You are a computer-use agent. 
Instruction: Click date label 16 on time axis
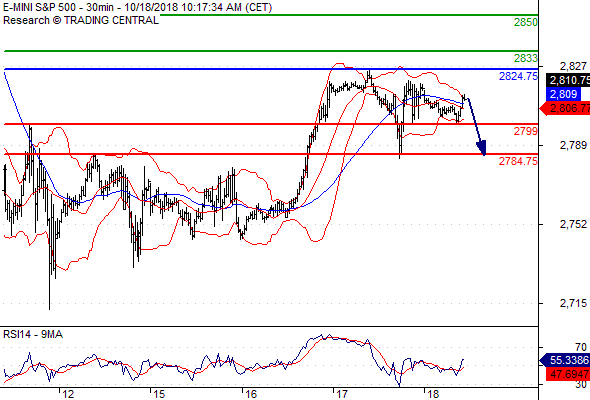pos(251,394)
